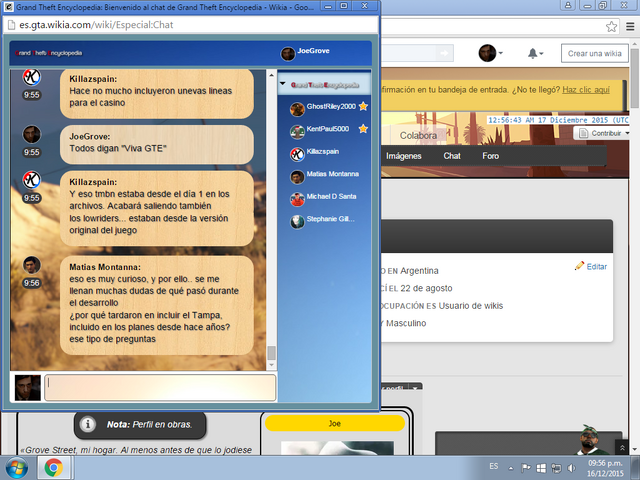Click up arrow of chat scrollbar
The height and width of the screenshot is (480, 640).
click(x=271, y=75)
